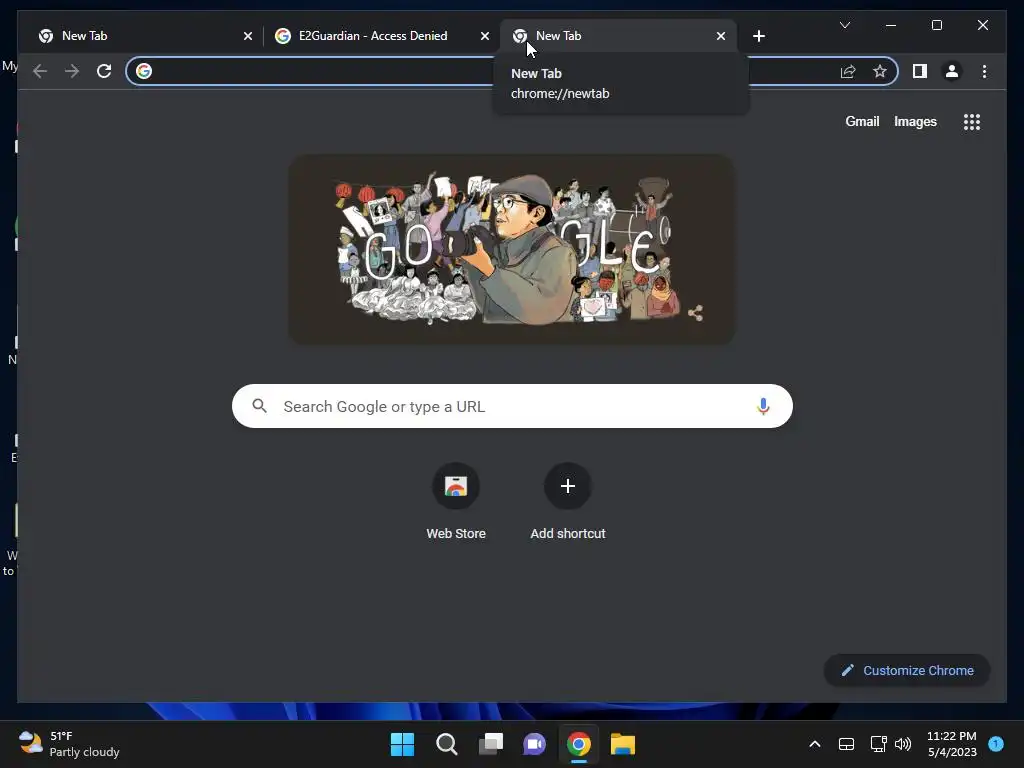Viewport: 1024px width, 768px height.
Task: Open the tab search dropdown chevron
Action: tap(844, 25)
